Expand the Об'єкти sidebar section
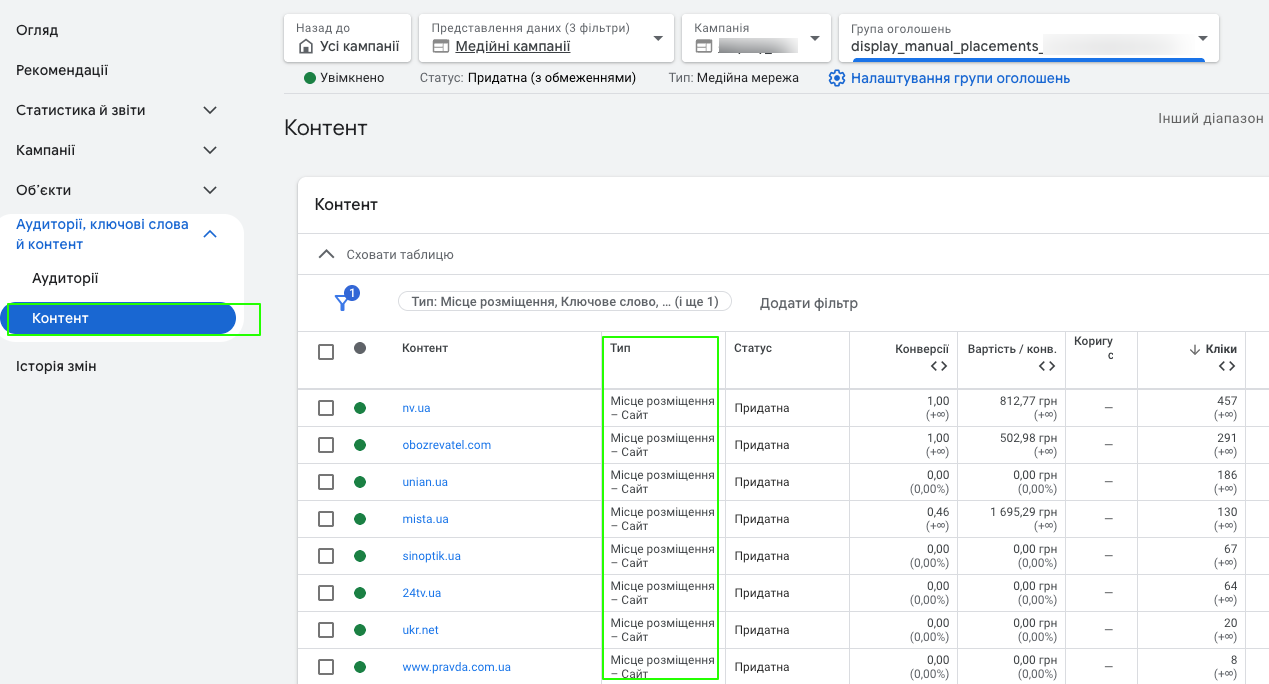This screenshot has width=1269, height=684. tap(210, 190)
